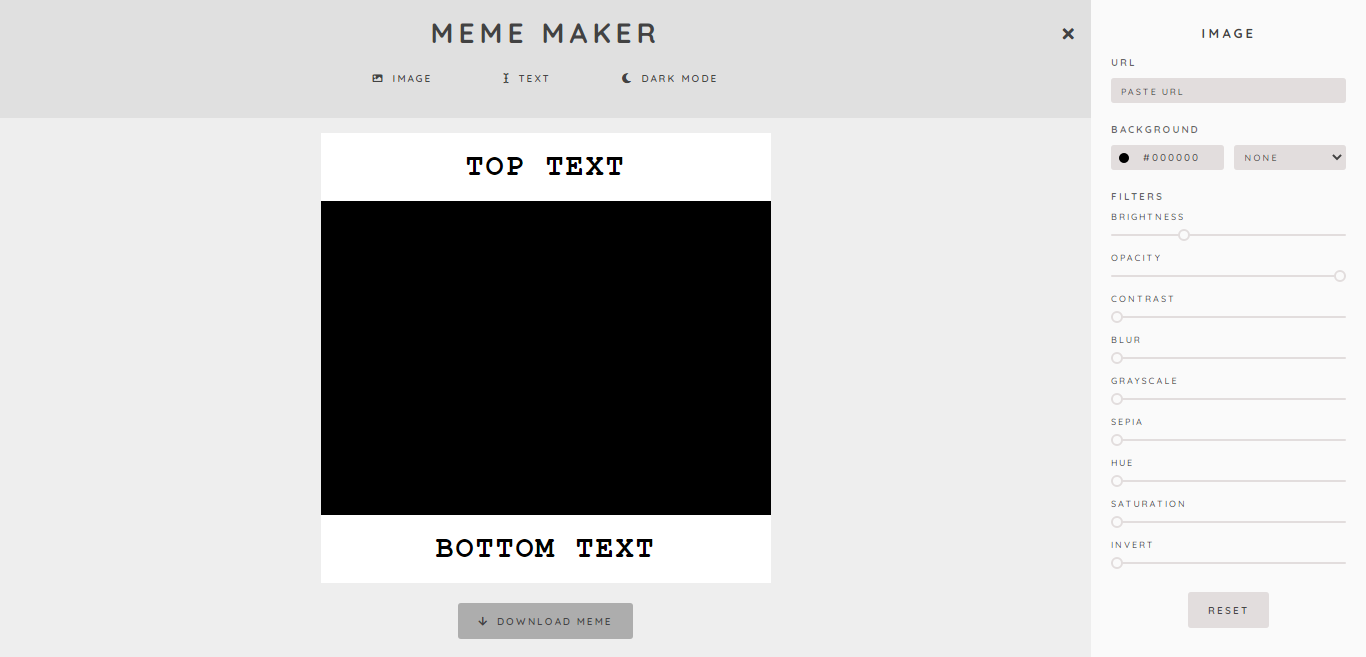Click the Brightness slider handle
This screenshot has height=657, width=1366.
[1184, 235]
